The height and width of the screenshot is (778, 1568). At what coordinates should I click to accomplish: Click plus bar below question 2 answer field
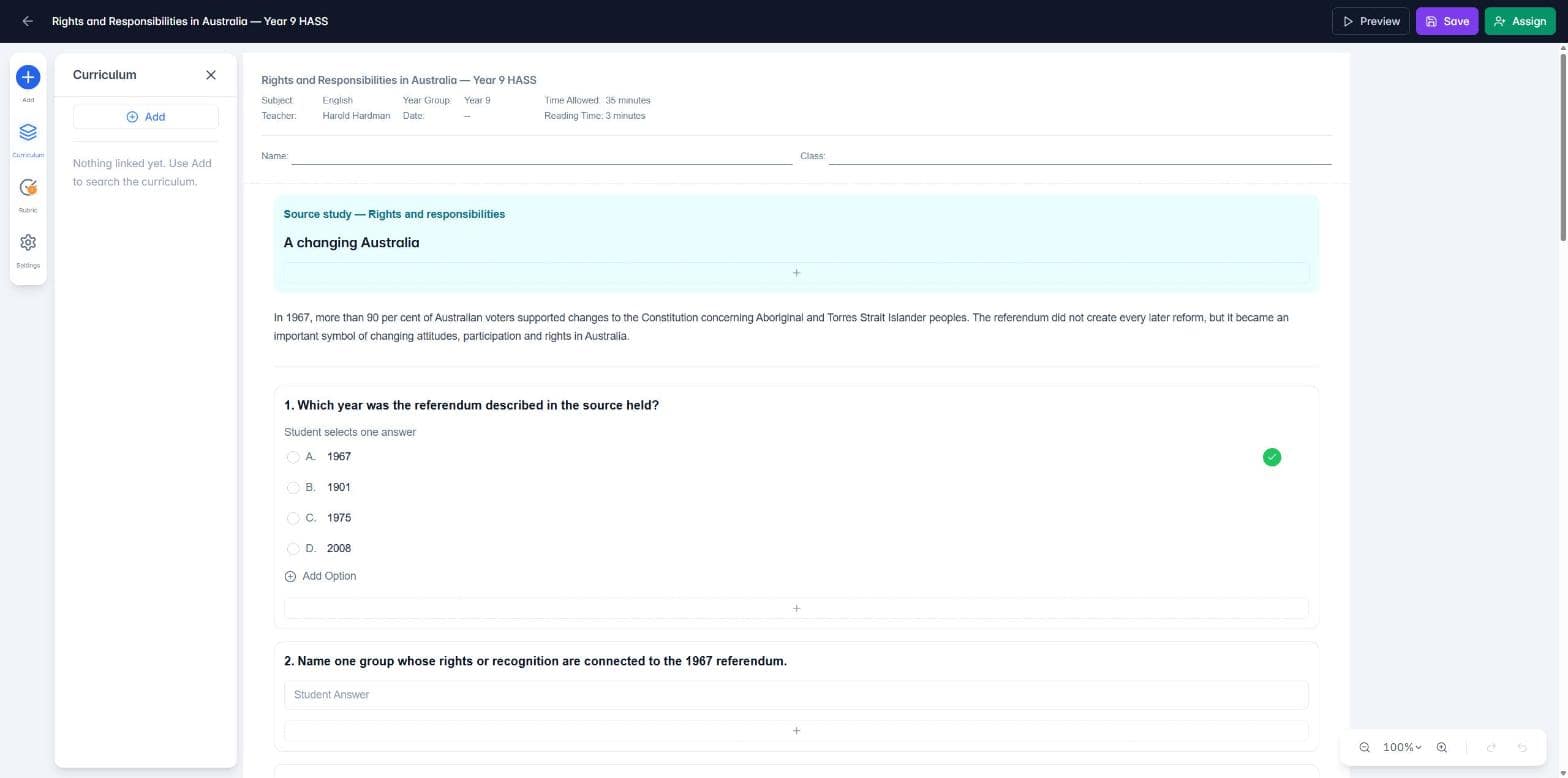[x=796, y=731]
